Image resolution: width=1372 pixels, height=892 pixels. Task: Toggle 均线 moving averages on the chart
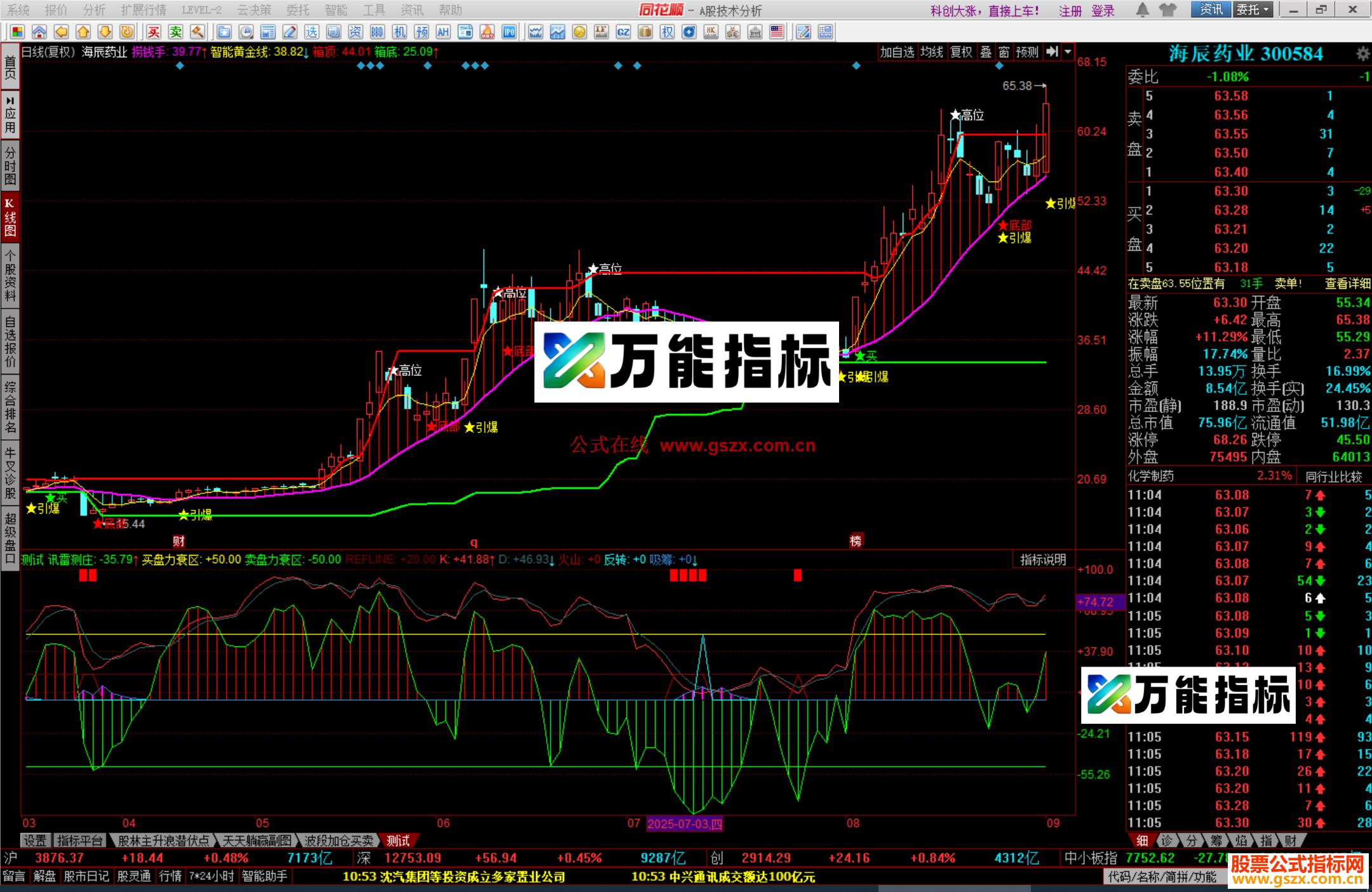click(x=931, y=53)
